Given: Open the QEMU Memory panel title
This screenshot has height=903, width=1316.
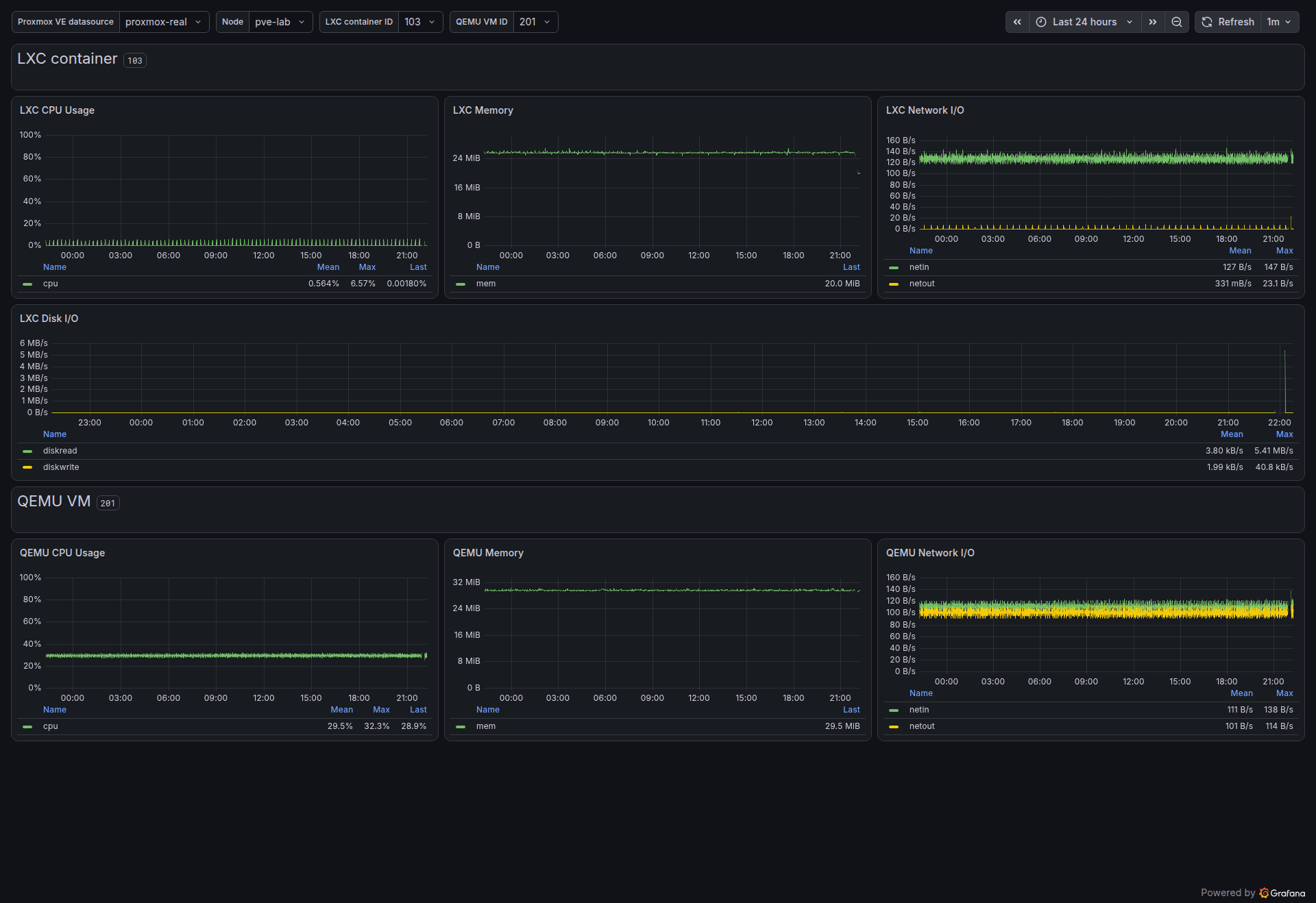Looking at the screenshot, I should tap(488, 553).
